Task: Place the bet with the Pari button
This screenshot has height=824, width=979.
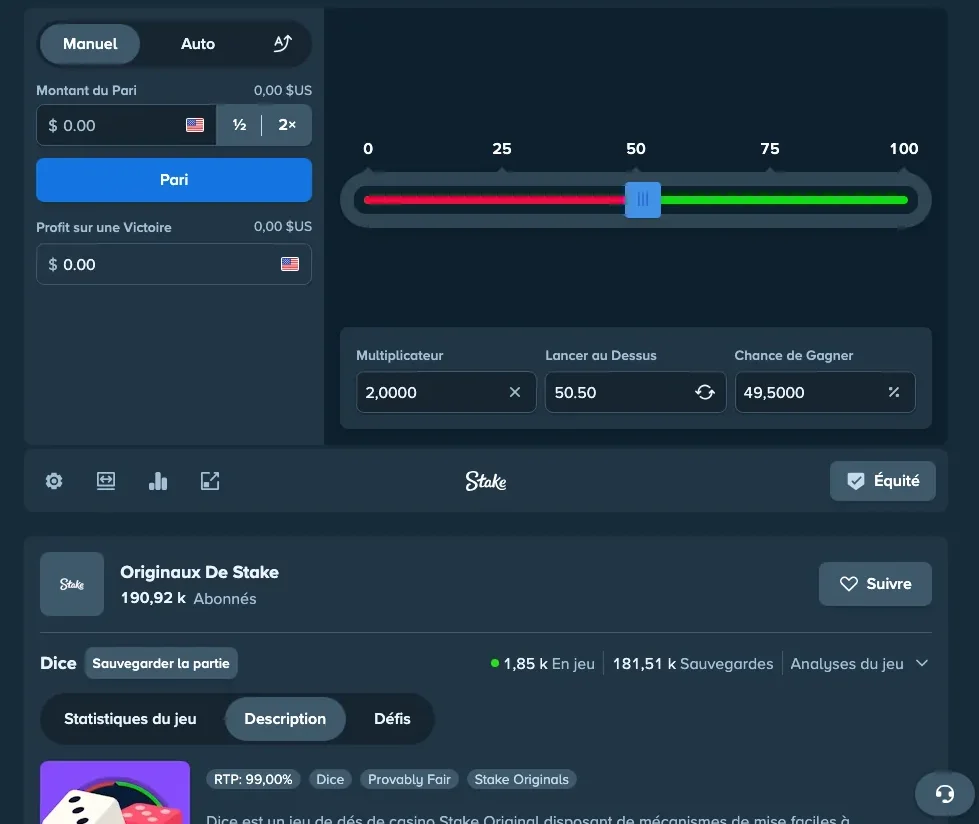Action: (174, 180)
